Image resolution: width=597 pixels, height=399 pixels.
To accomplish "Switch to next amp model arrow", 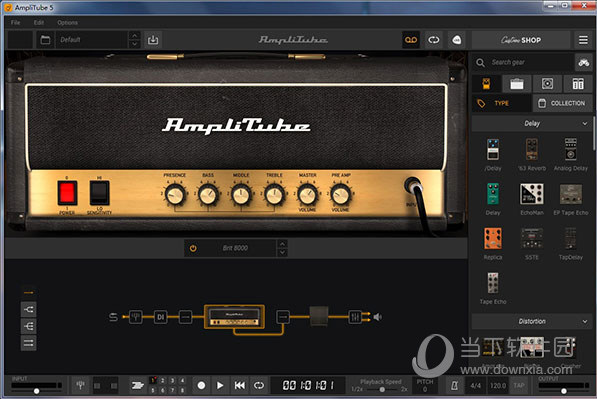I will [282, 252].
